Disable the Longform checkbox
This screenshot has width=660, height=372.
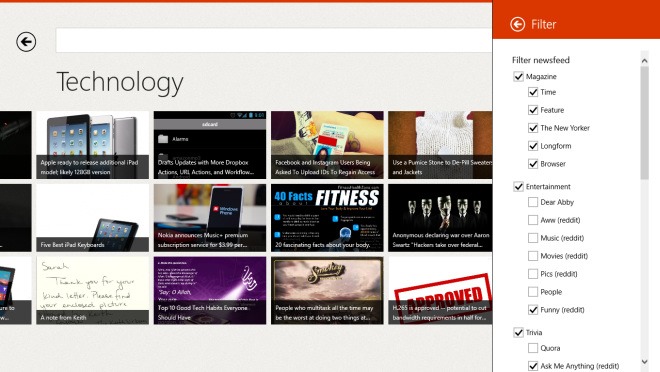coord(533,146)
